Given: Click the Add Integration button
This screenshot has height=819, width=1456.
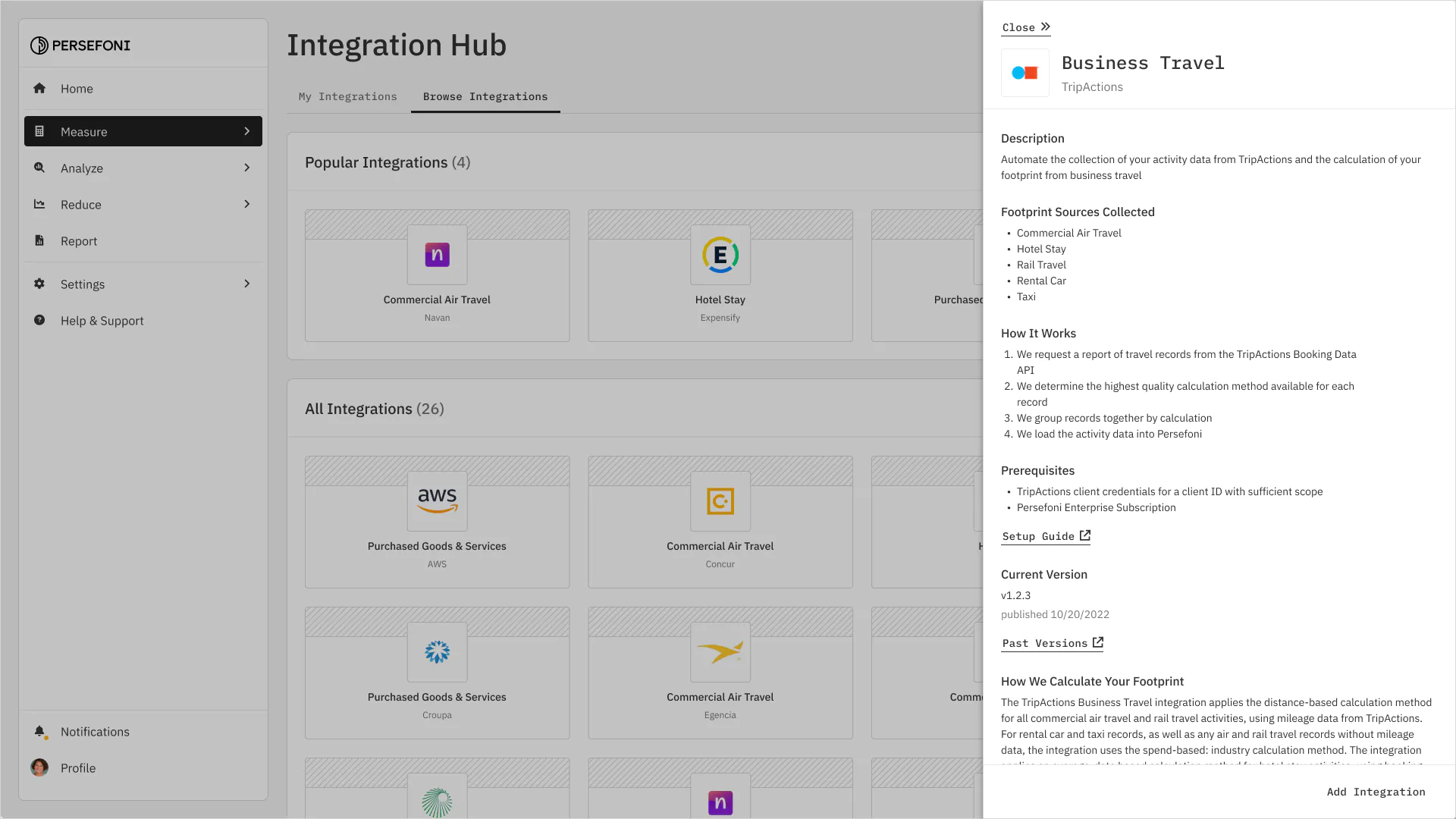Looking at the screenshot, I should [1376, 792].
